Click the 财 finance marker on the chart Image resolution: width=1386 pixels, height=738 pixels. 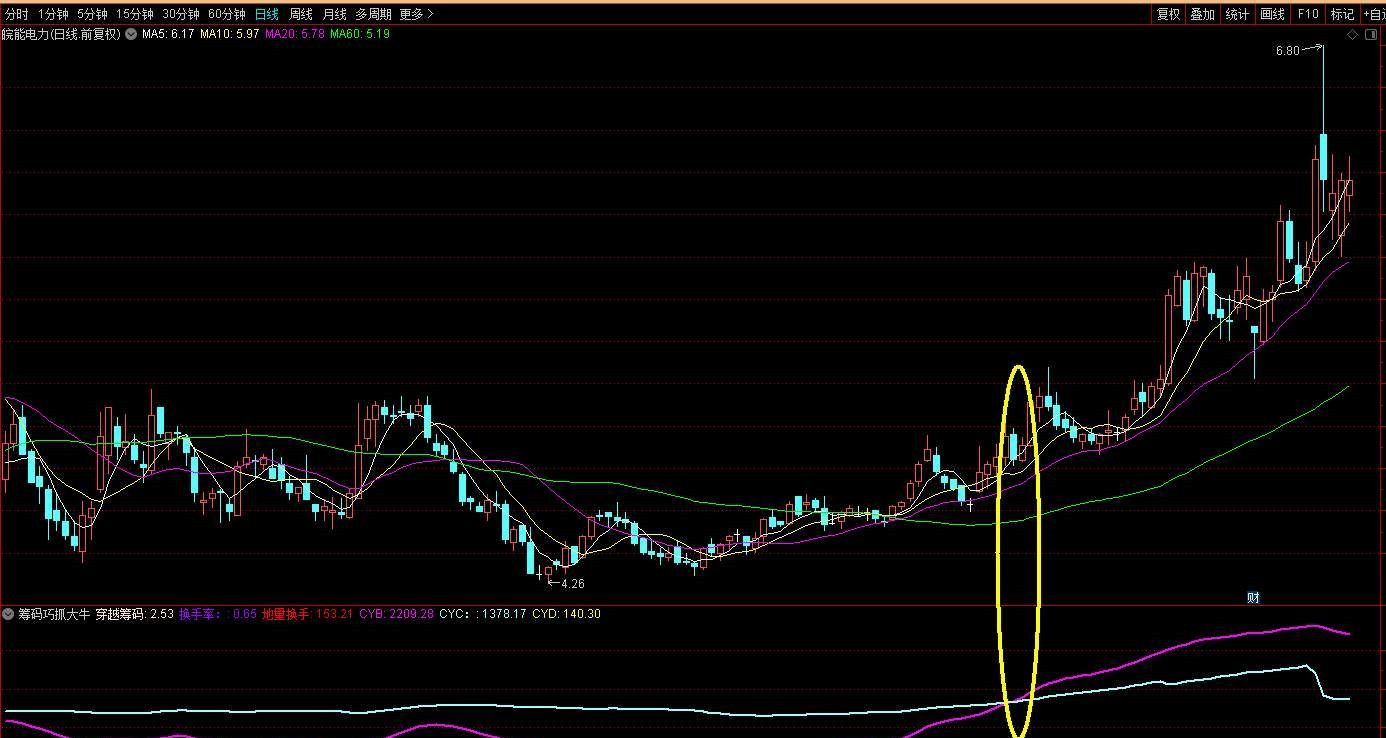pyautogui.click(x=1253, y=597)
